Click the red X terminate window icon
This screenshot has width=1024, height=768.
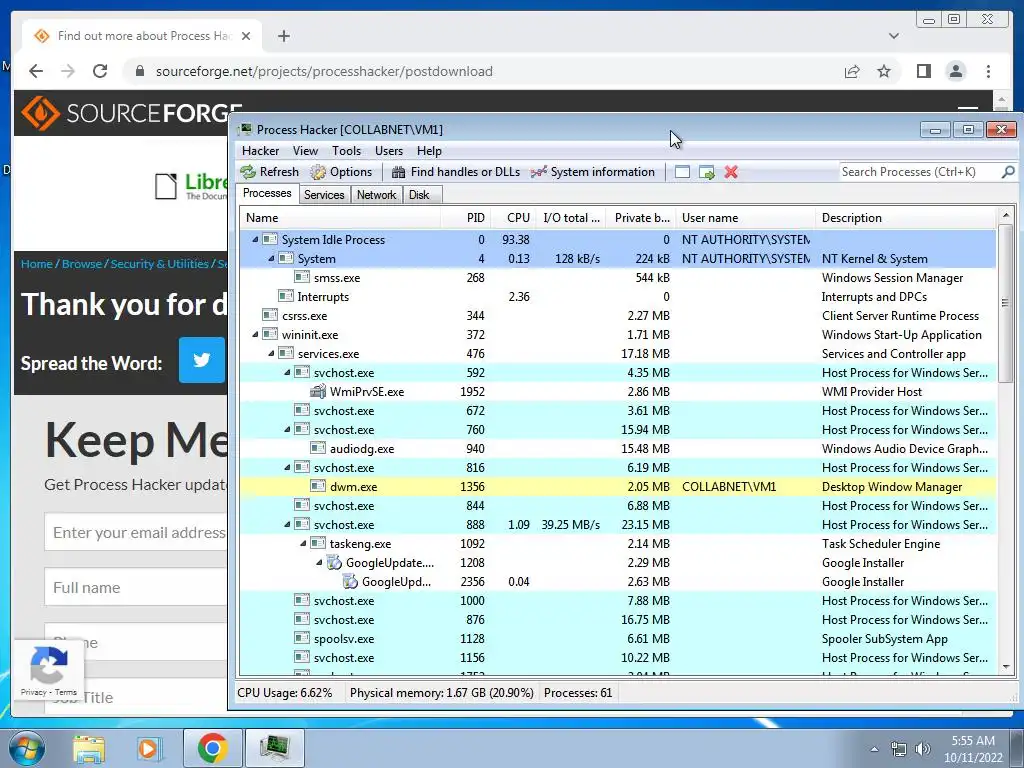pos(731,172)
